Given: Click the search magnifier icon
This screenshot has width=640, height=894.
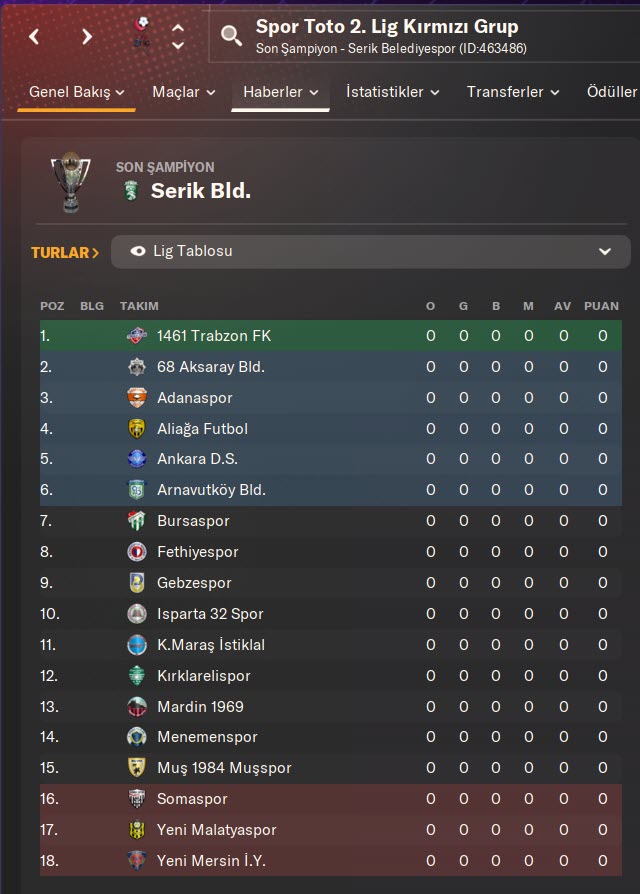Looking at the screenshot, I should point(231,37).
